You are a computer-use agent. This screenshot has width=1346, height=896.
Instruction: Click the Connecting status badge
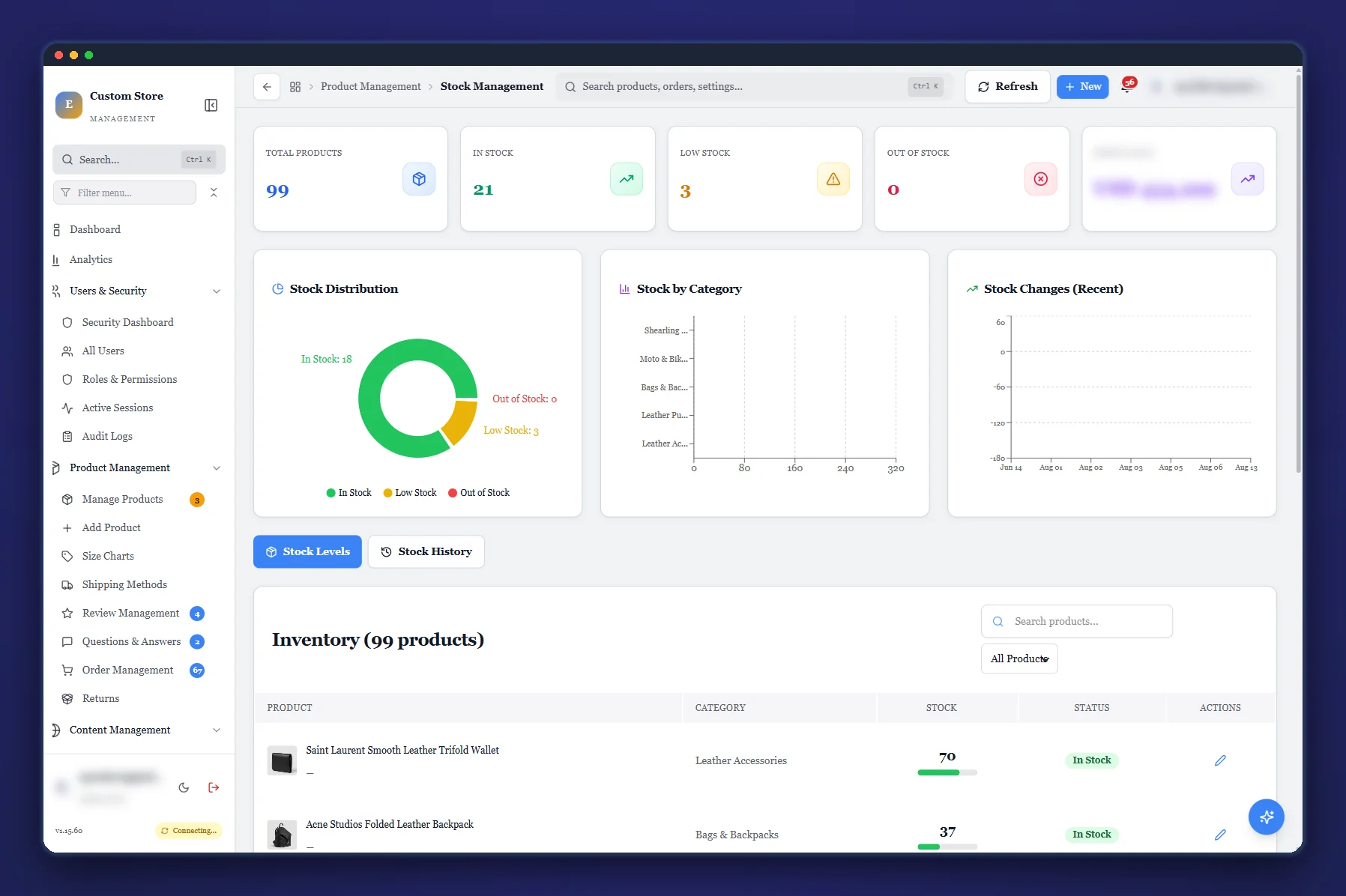(189, 831)
